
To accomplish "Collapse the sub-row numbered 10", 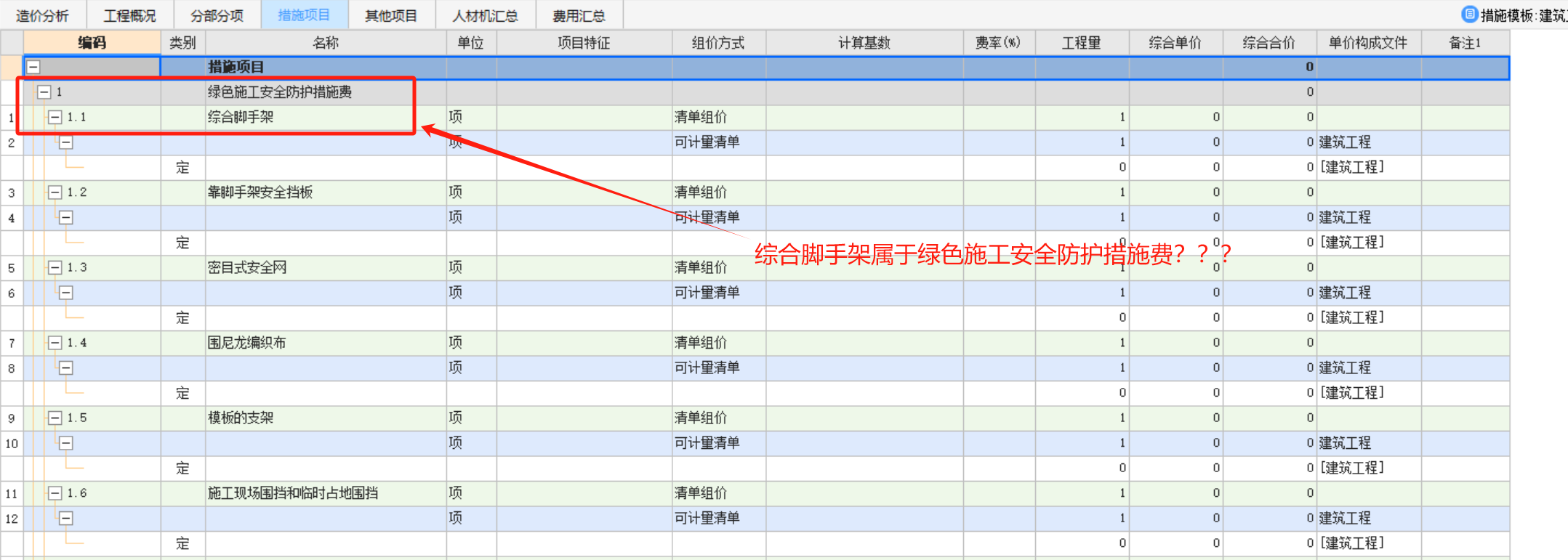I will [66, 443].
